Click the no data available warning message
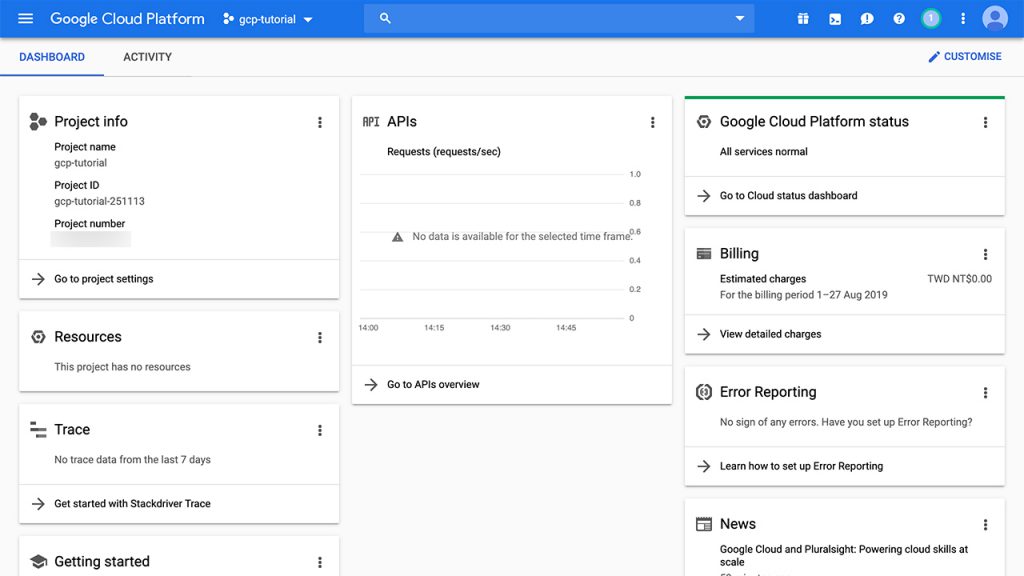1024x576 pixels. tap(512, 236)
